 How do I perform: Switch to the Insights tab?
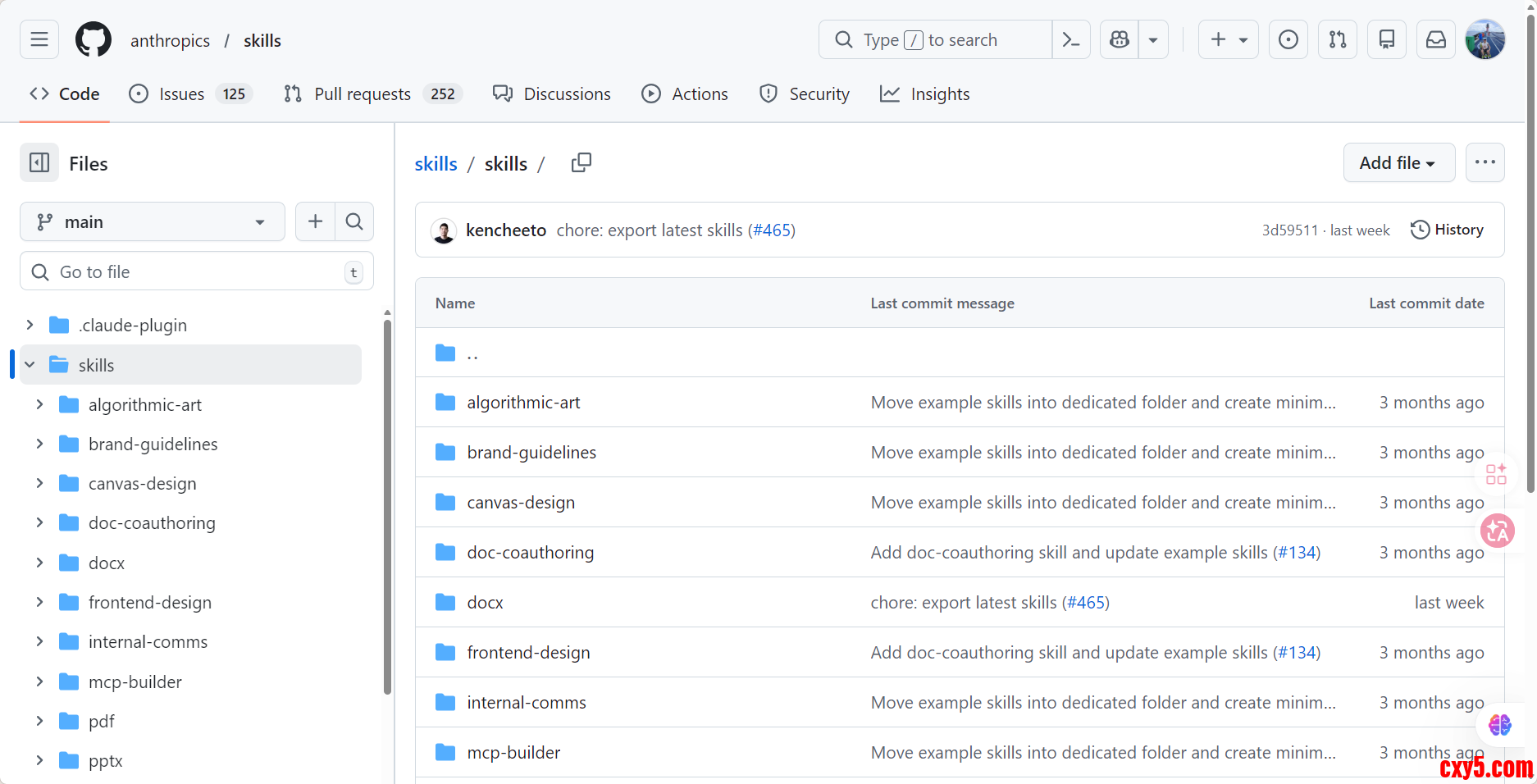click(925, 94)
